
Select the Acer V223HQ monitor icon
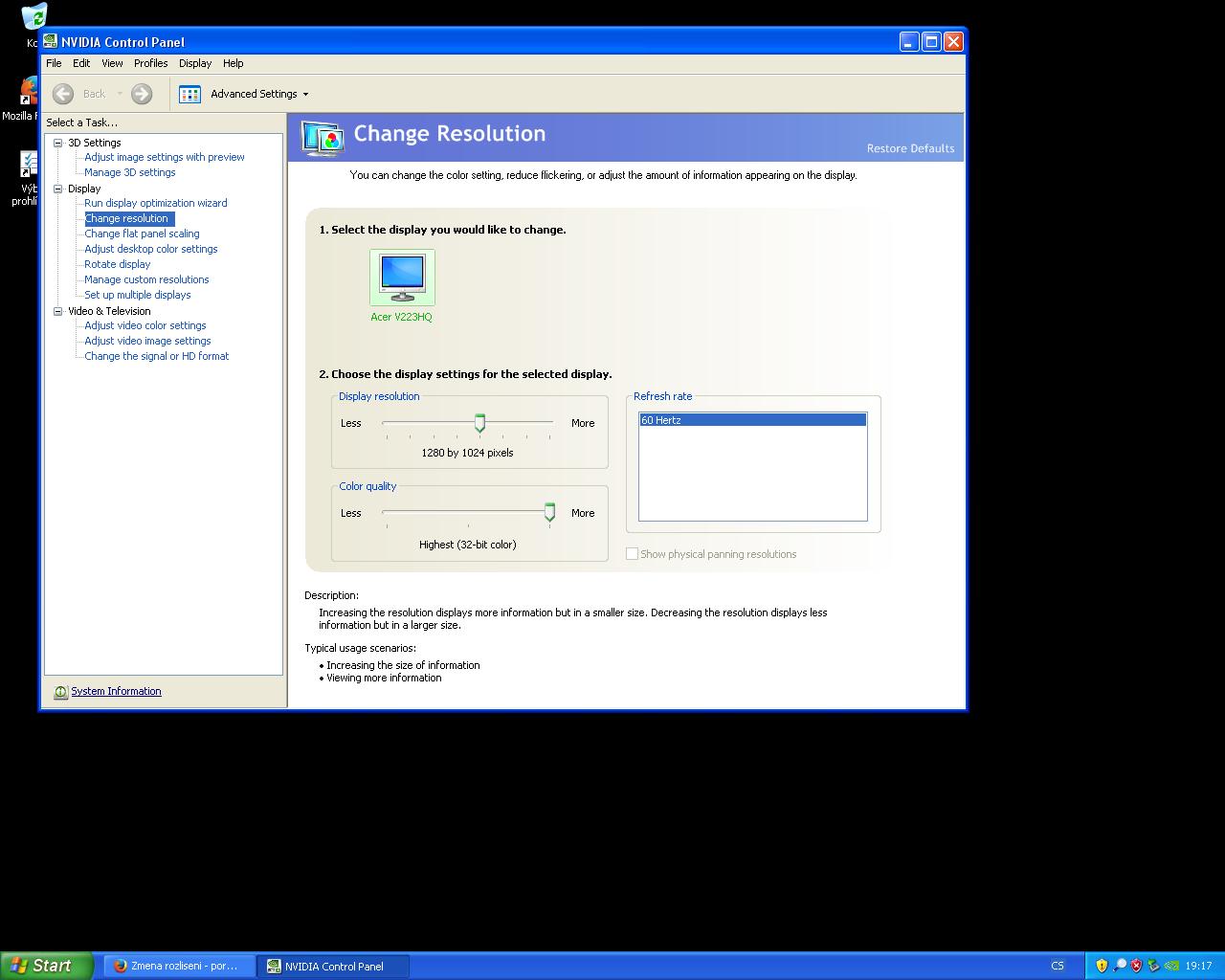[402, 278]
